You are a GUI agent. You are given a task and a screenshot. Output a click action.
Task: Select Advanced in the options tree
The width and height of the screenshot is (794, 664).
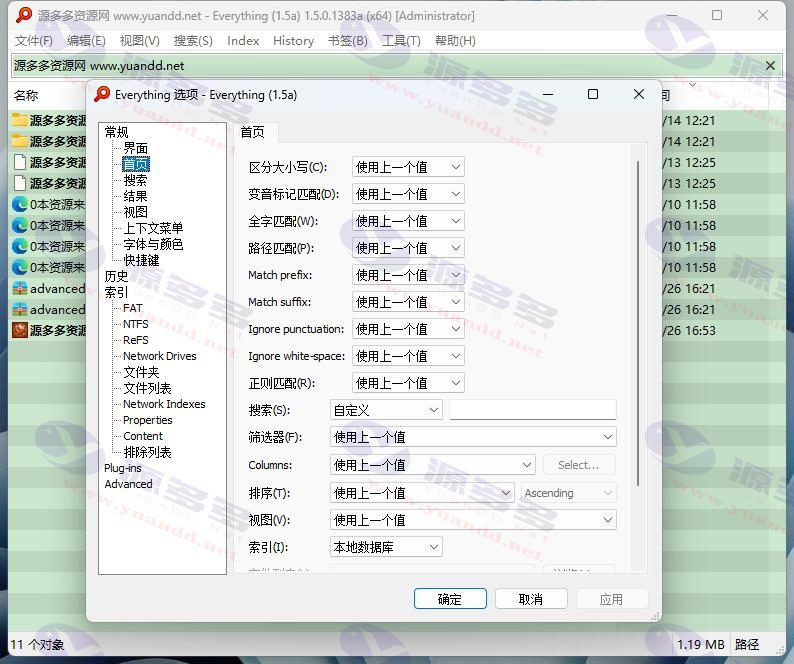128,484
